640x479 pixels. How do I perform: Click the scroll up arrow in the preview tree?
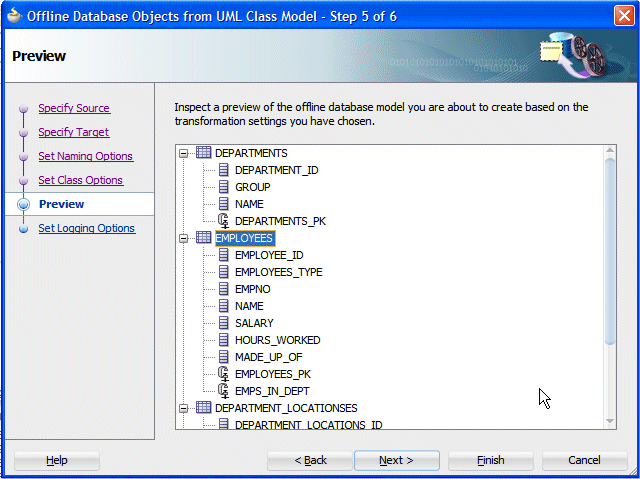coord(610,150)
